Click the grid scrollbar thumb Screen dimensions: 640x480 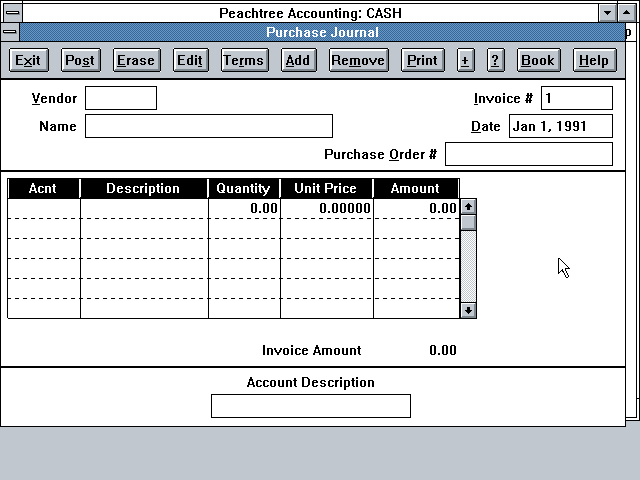(468, 222)
